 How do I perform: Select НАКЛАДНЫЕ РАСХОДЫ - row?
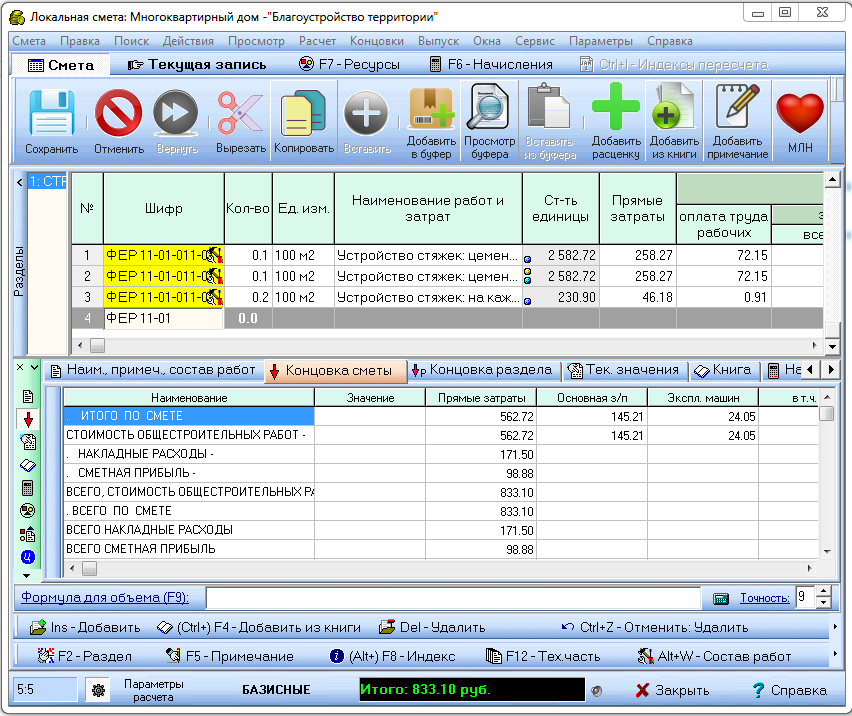pos(441,454)
